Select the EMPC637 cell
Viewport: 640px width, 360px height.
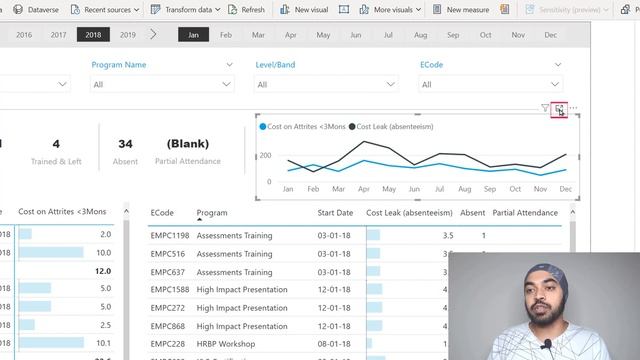(x=167, y=272)
